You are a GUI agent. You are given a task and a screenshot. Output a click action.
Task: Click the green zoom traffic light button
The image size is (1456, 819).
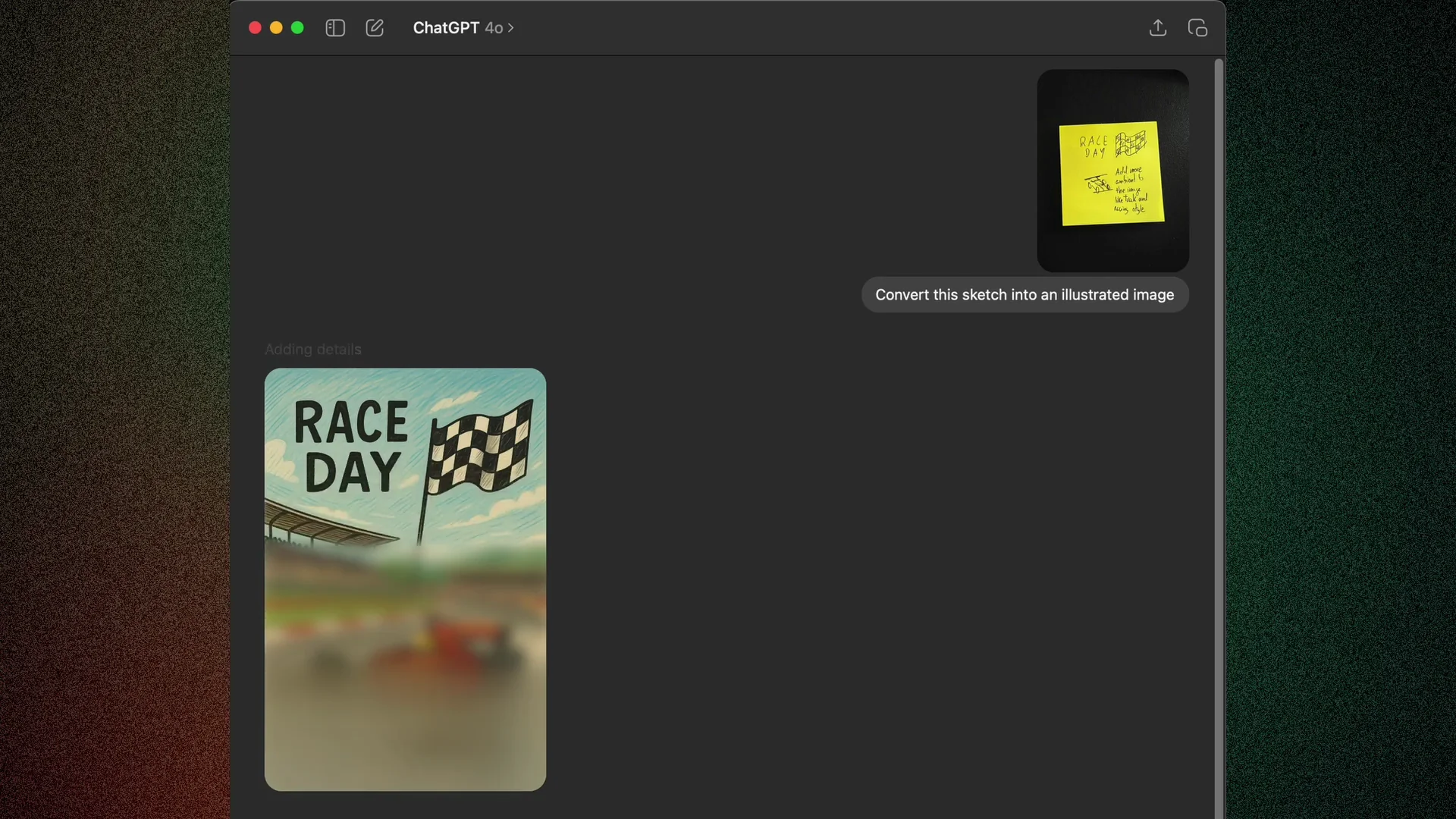pyautogui.click(x=297, y=27)
